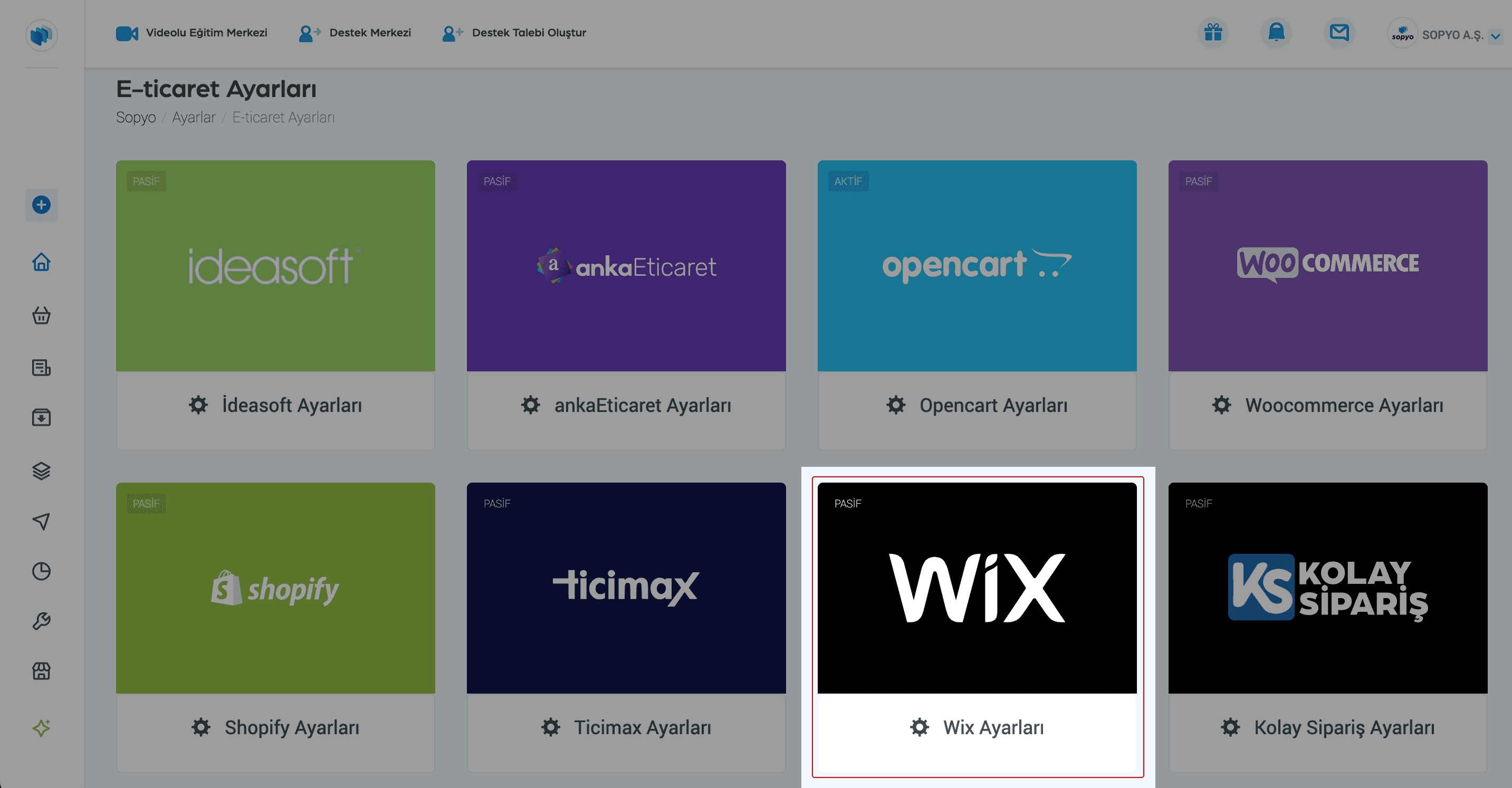Image resolution: width=1512 pixels, height=788 pixels.
Task: Open the mail envelope icon
Action: (1339, 33)
